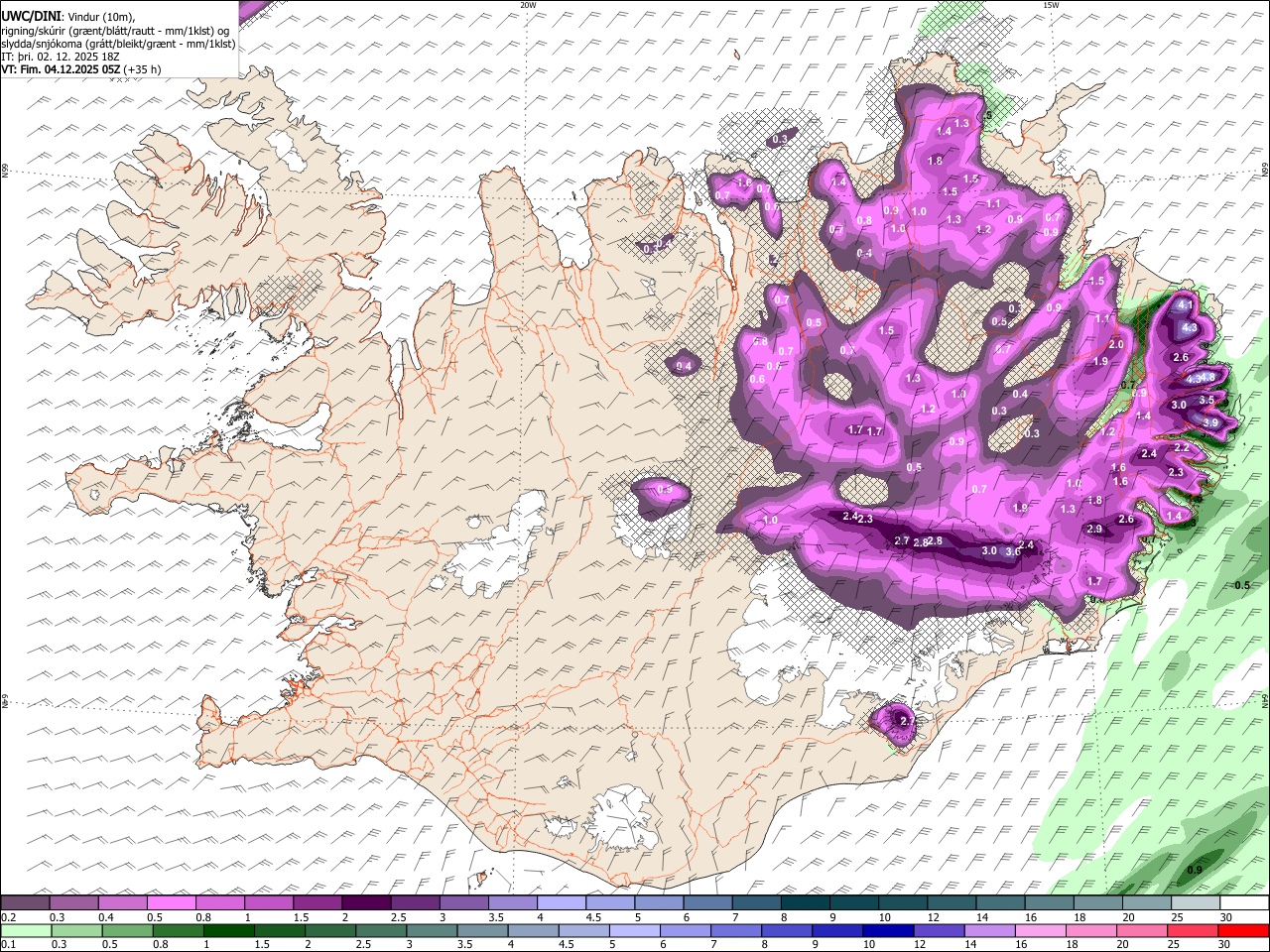Click the dark teal top-row swatch starting at 8

(x=806, y=902)
